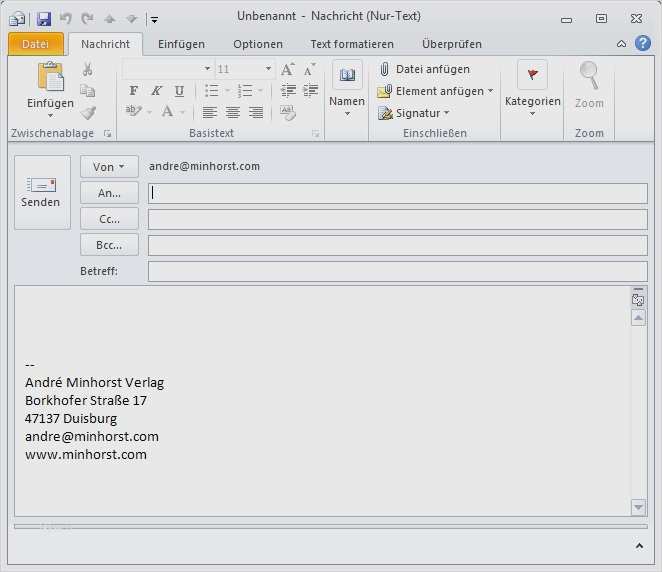Image resolution: width=662 pixels, height=572 pixels.
Task: Click the copy icon in Zwischenablage
Action: 88,90
